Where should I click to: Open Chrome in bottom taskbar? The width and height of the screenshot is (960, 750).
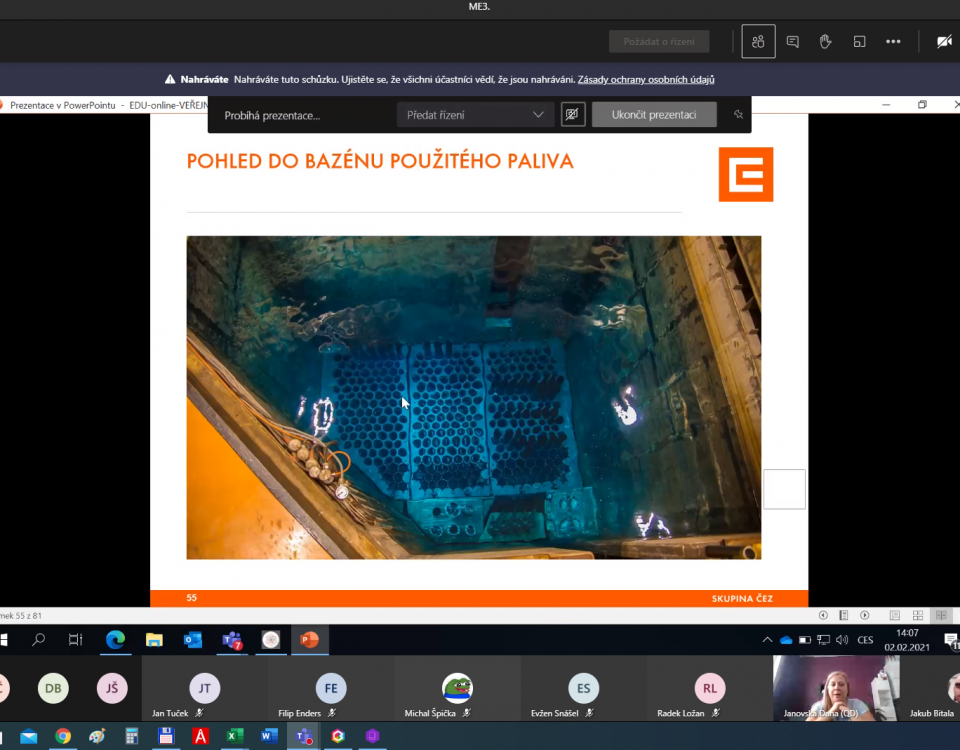(63, 736)
